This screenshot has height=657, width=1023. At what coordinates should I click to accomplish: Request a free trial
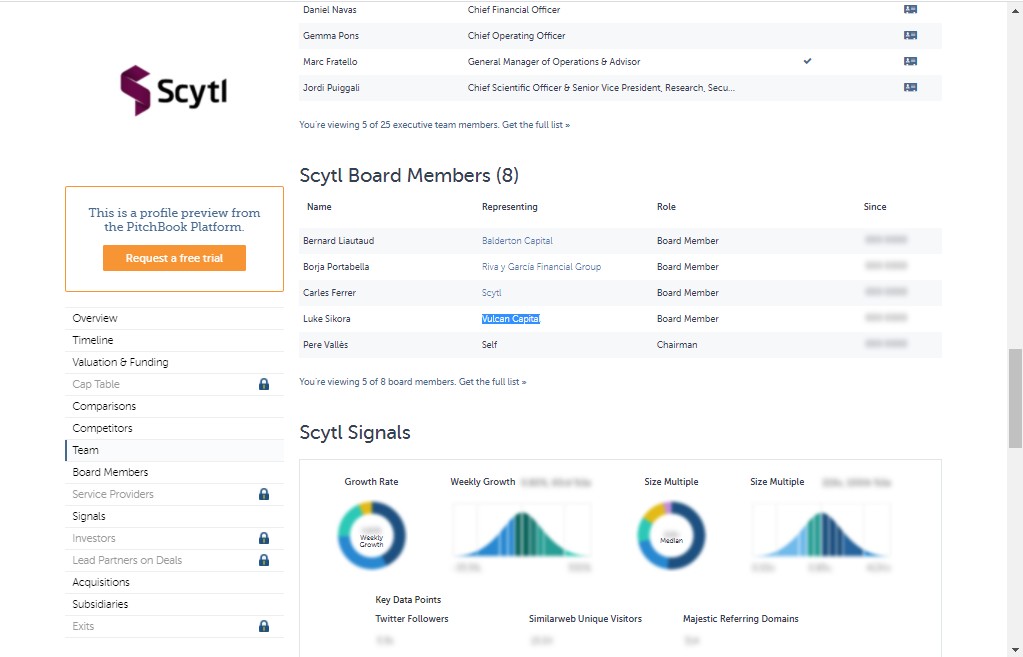[174, 258]
